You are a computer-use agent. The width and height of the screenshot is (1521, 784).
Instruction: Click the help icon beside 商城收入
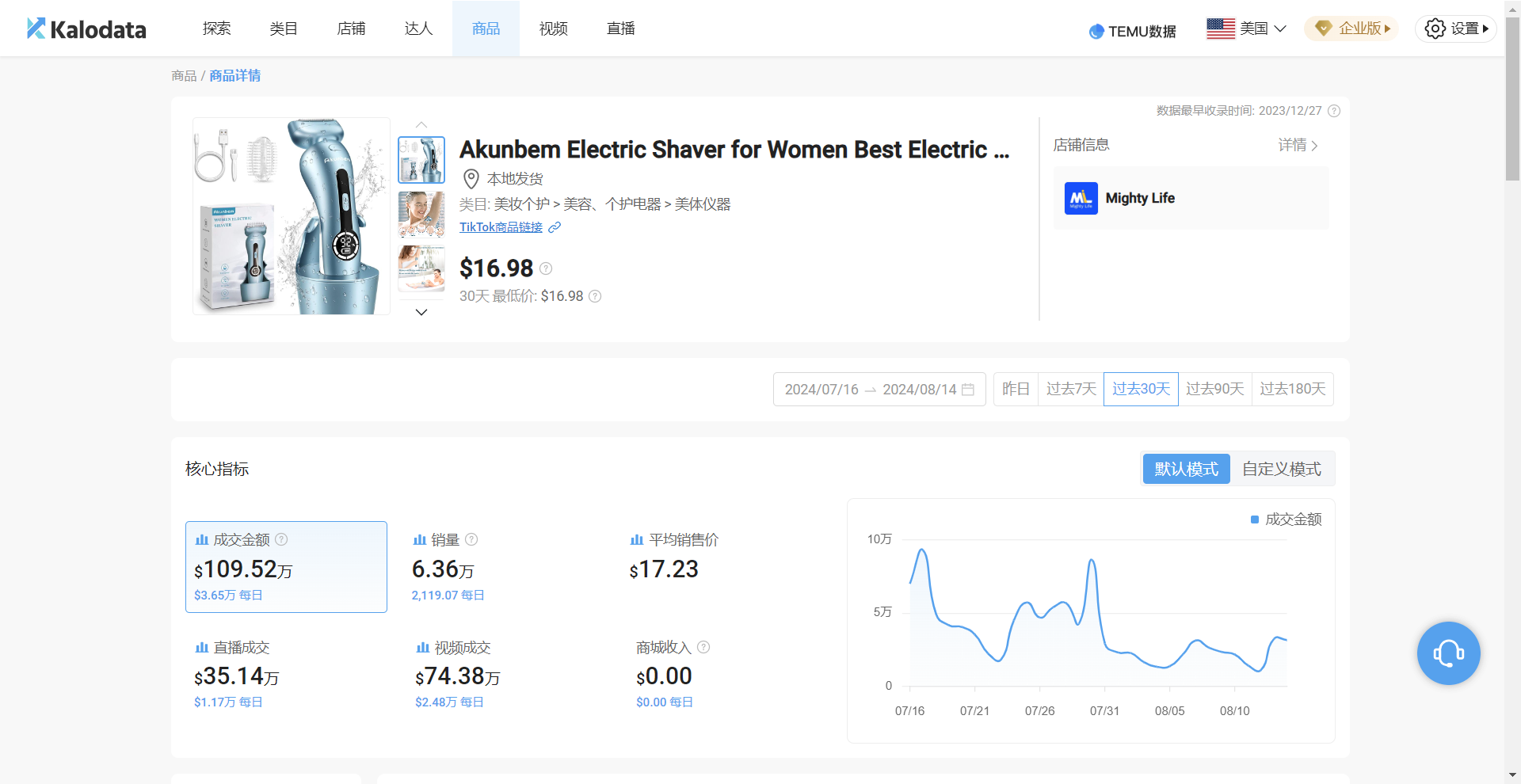(x=703, y=647)
